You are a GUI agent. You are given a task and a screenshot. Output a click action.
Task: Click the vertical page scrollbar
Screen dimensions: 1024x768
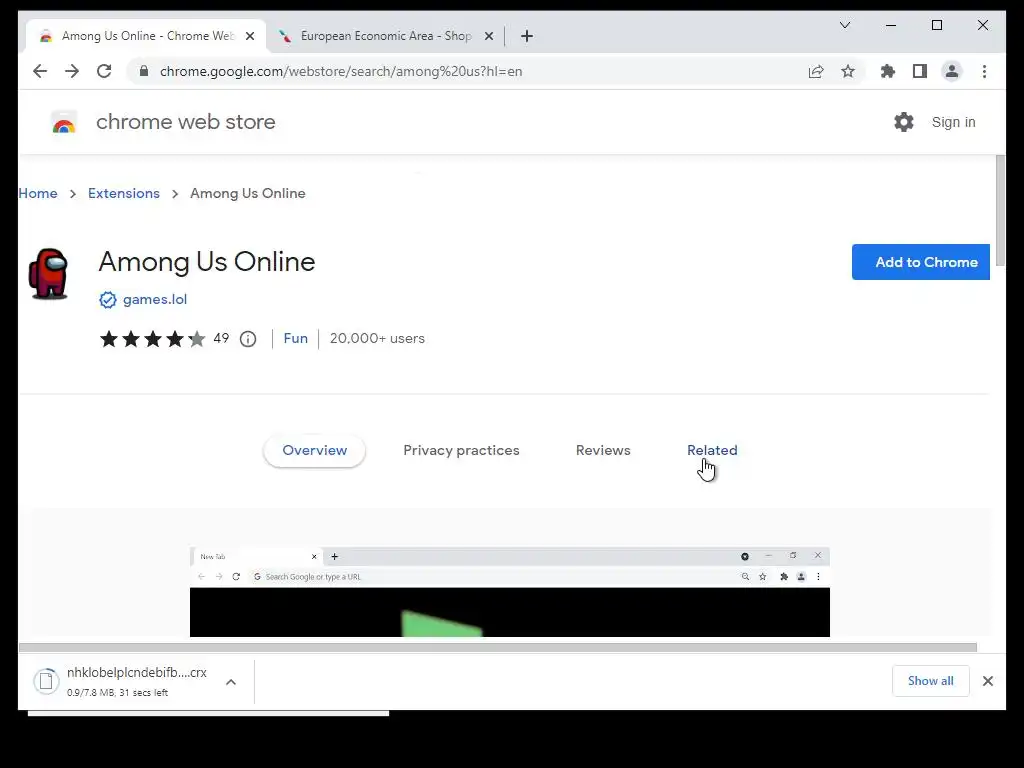(1000, 210)
